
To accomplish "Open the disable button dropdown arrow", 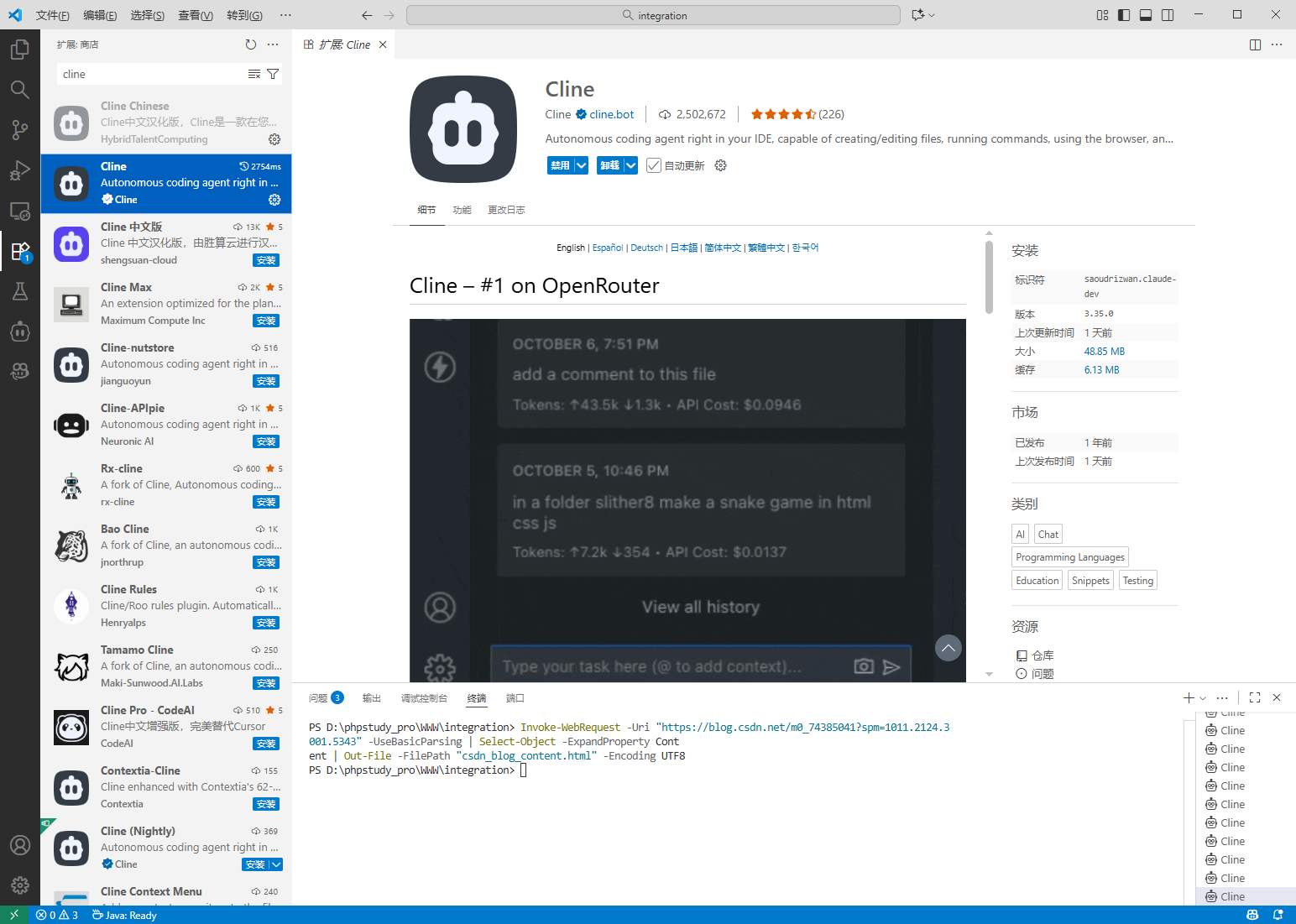I will coord(581,165).
